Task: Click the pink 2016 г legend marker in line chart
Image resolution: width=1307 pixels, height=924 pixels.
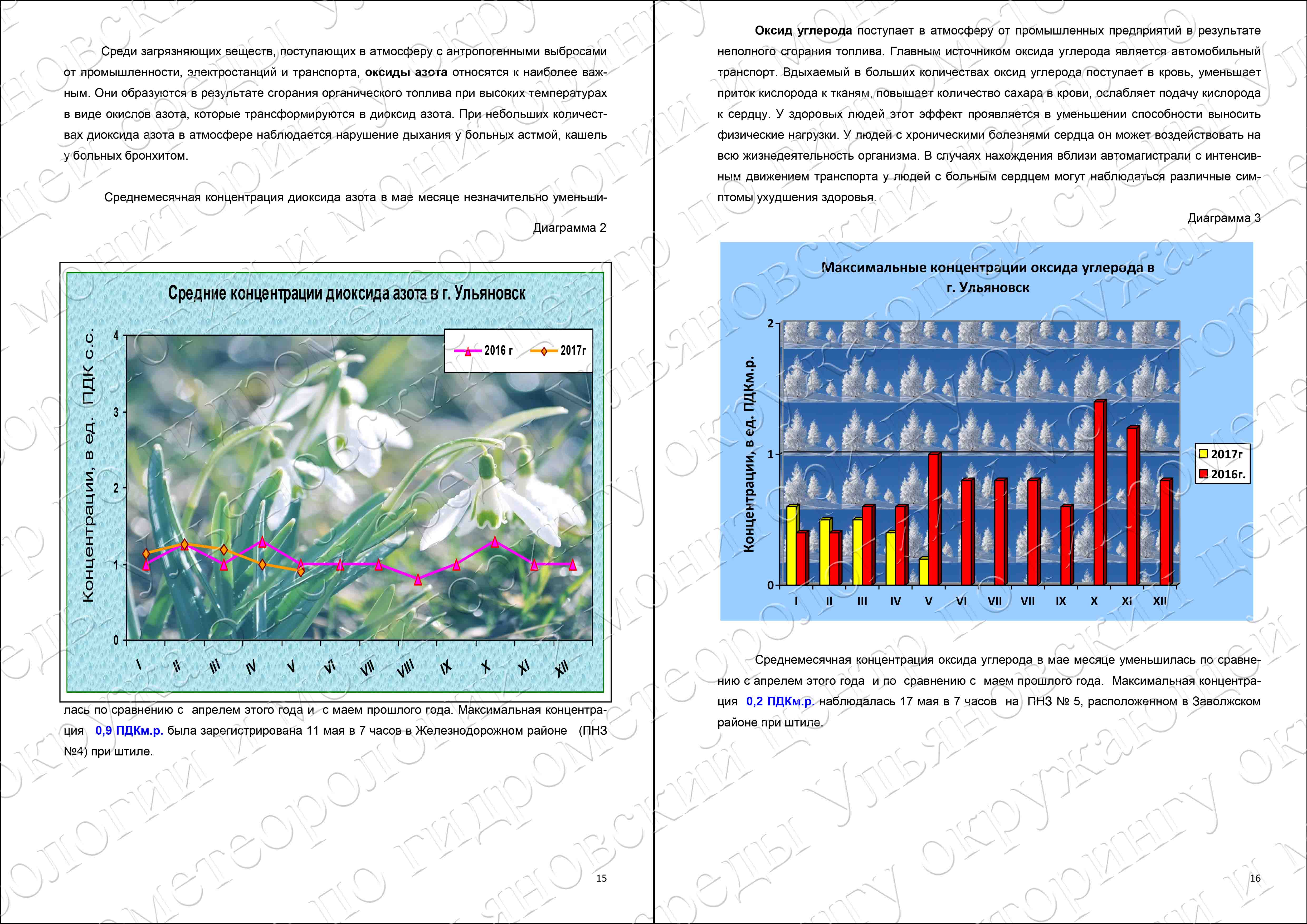Action: (468, 351)
